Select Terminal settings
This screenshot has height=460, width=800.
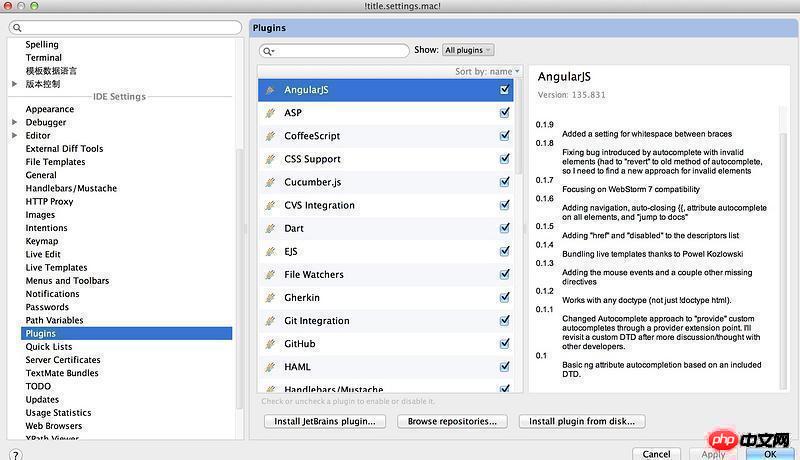pyautogui.click(x=43, y=58)
